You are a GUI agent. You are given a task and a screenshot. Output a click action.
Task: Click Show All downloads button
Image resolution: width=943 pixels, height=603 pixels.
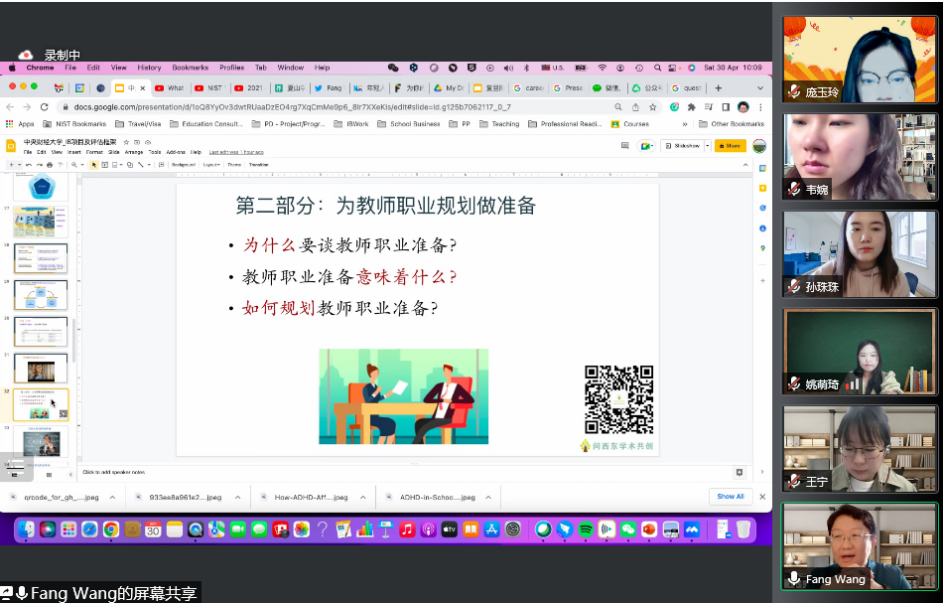pos(730,496)
